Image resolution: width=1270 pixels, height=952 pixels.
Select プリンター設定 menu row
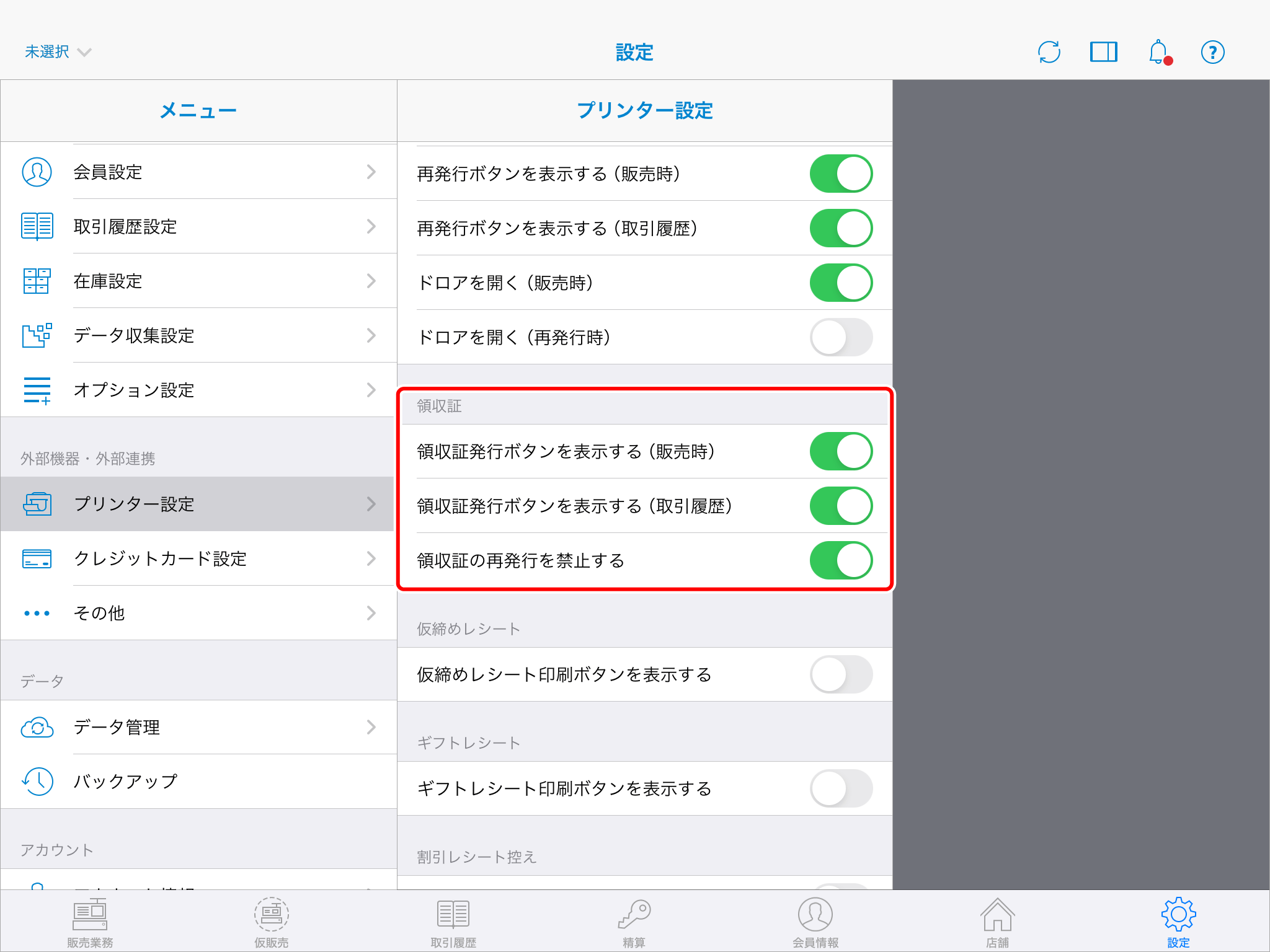click(198, 504)
